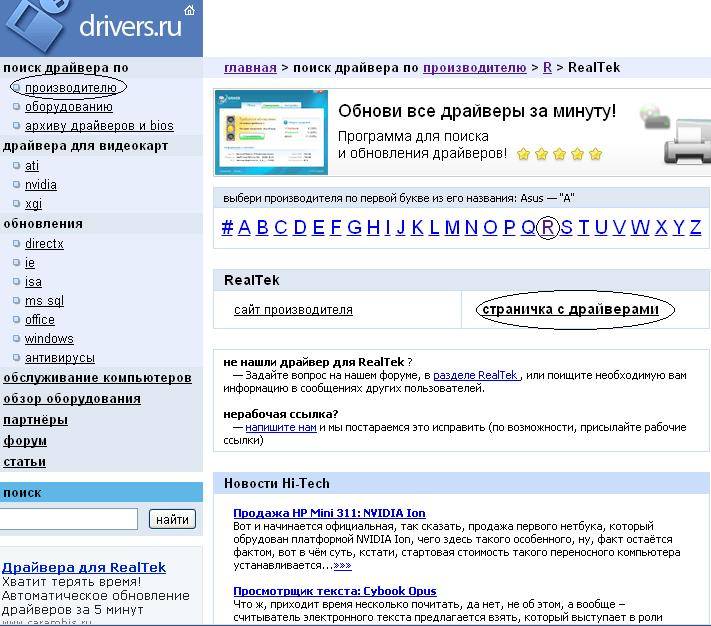Click banner headline Обнови все драйверы
Viewport: 711px width, 626px height.
477,111
